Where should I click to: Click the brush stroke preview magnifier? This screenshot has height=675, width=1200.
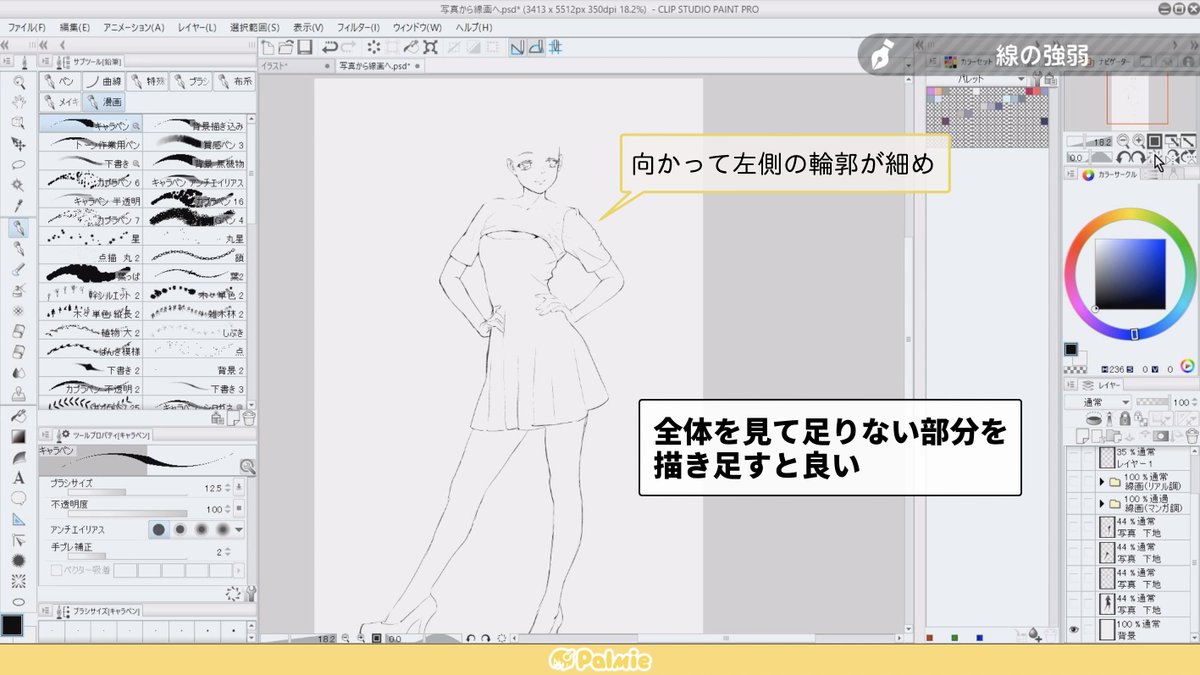[247, 466]
